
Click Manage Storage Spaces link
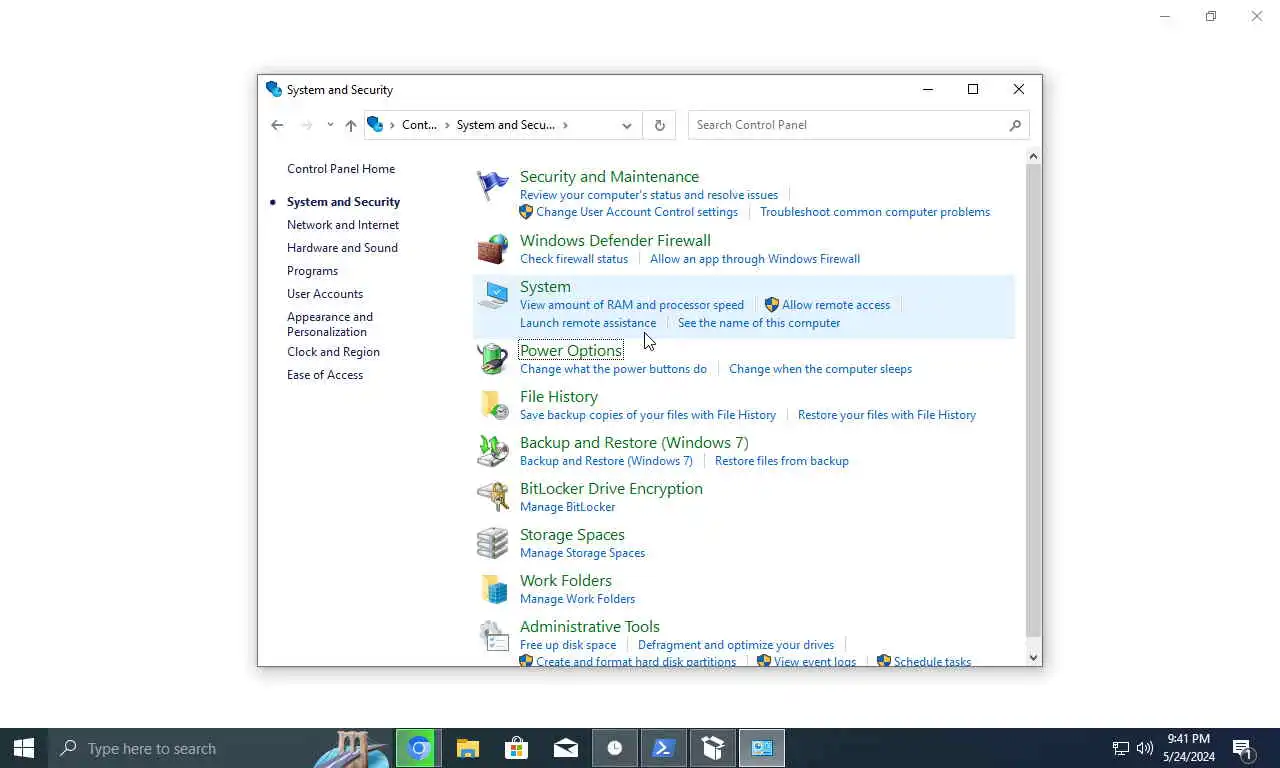click(582, 553)
